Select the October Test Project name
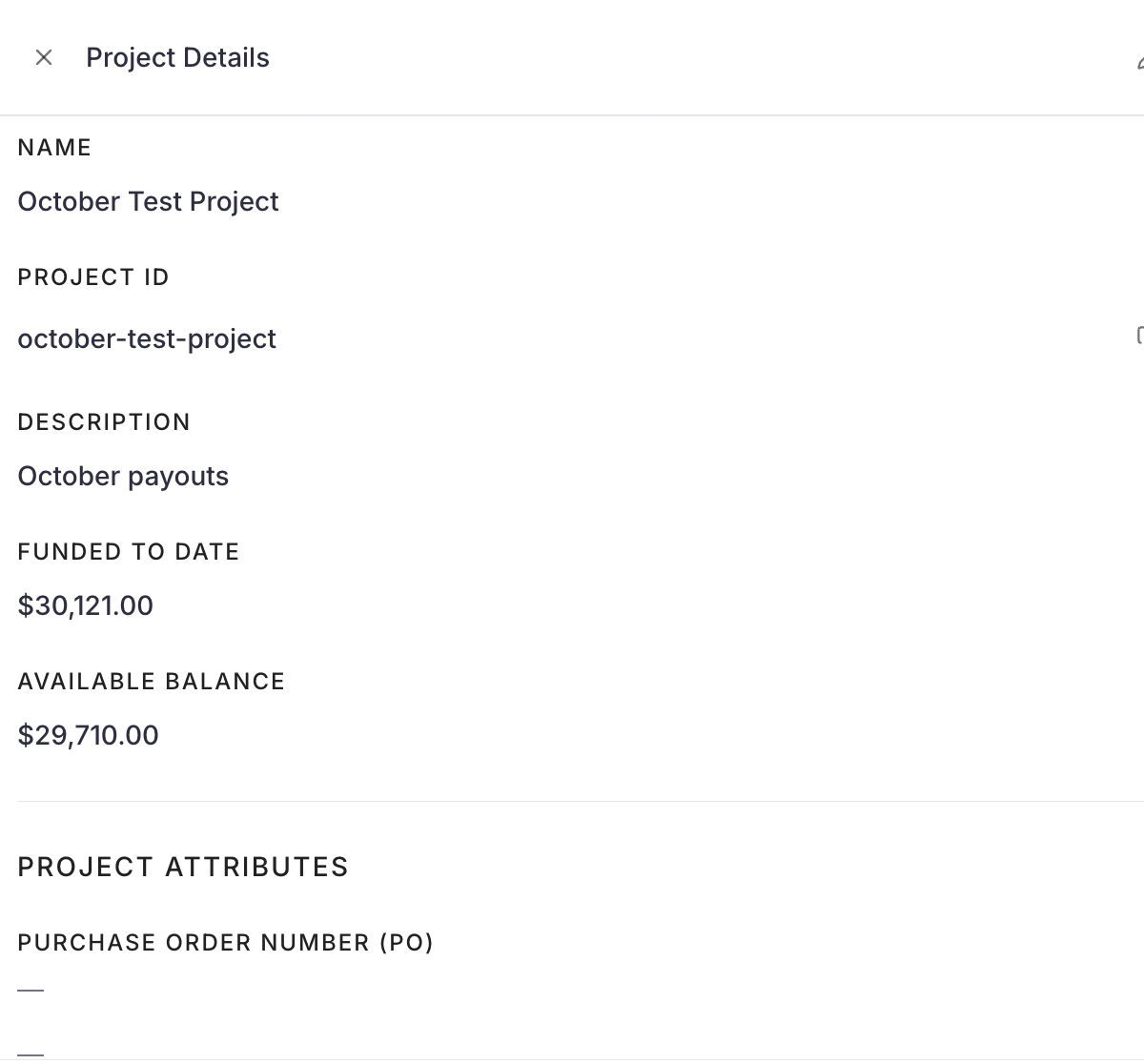 [x=148, y=202]
